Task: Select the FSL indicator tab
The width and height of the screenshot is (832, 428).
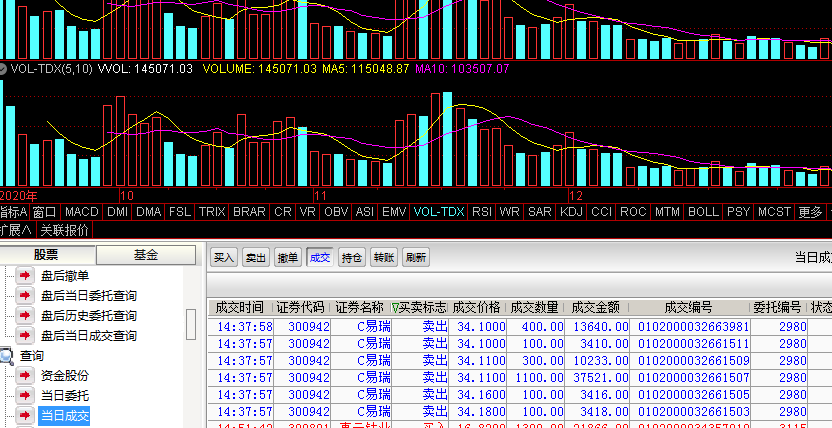Action: (180, 212)
